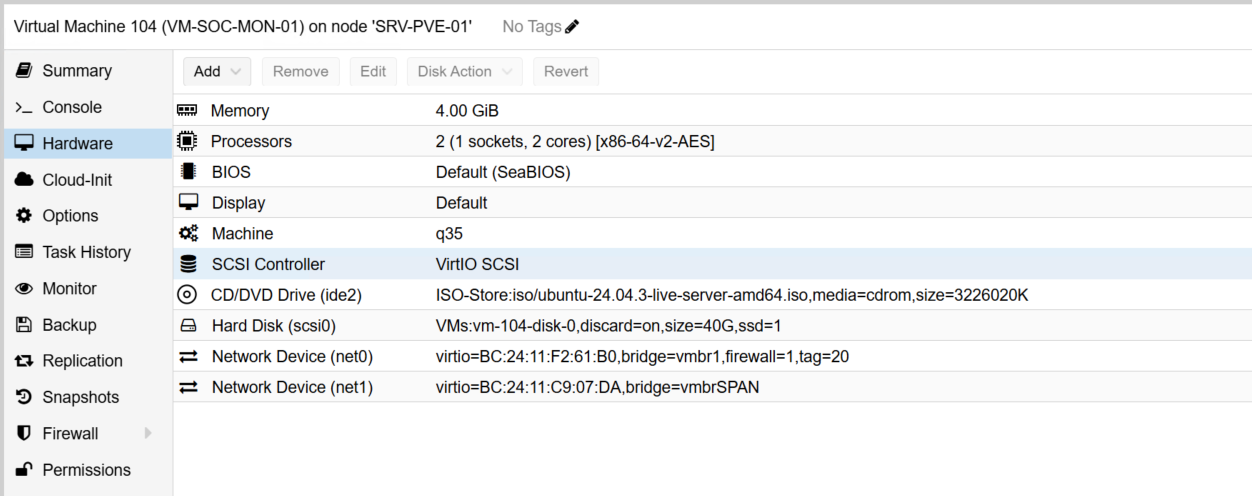The width and height of the screenshot is (1252, 496).
Task: Click the pencil icon to edit tags
Action: pyautogui.click(x=572, y=27)
